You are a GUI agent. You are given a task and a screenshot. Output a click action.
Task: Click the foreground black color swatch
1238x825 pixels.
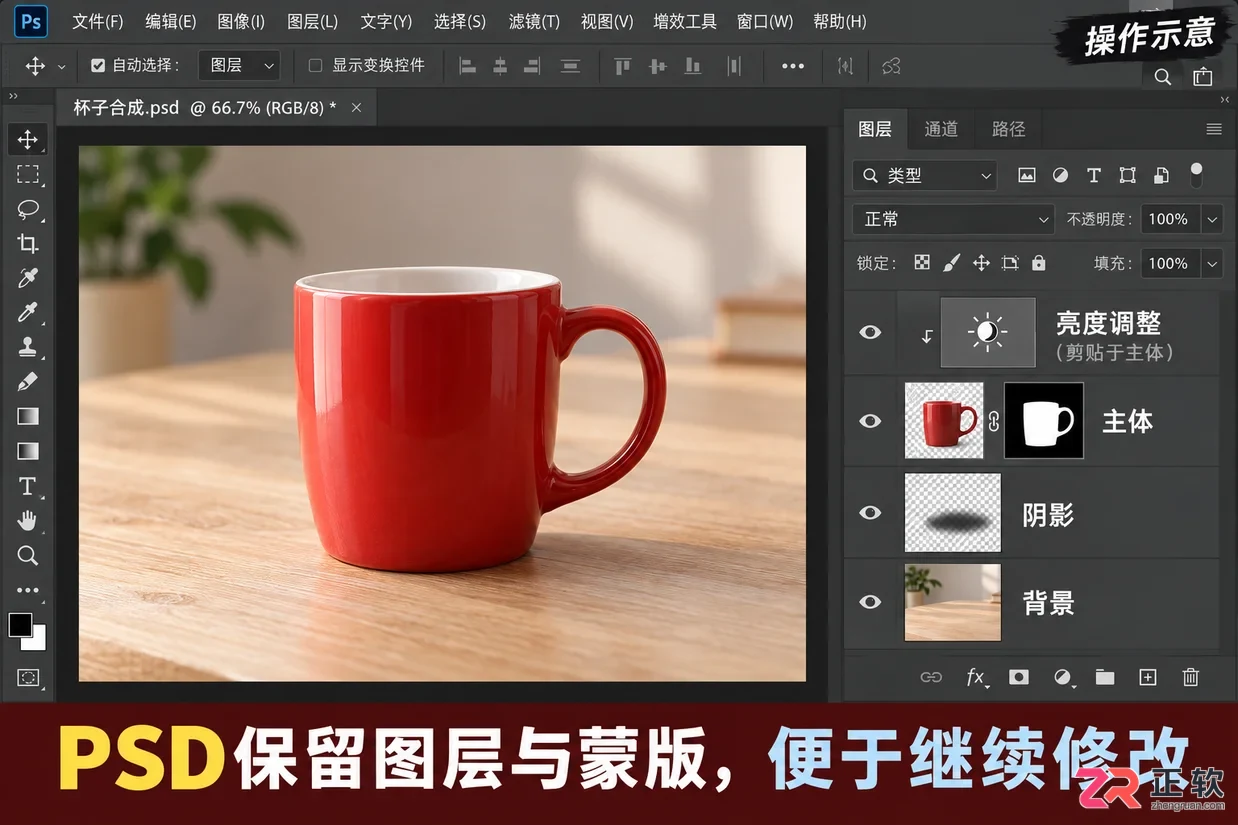coord(20,625)
